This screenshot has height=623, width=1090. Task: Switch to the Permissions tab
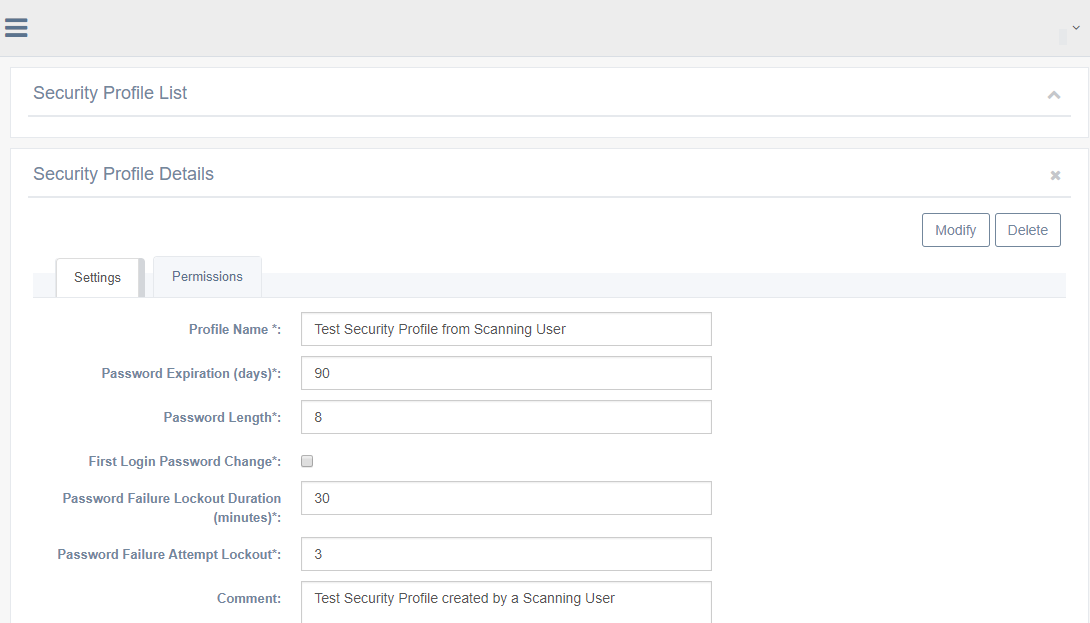tap(207, 277)
